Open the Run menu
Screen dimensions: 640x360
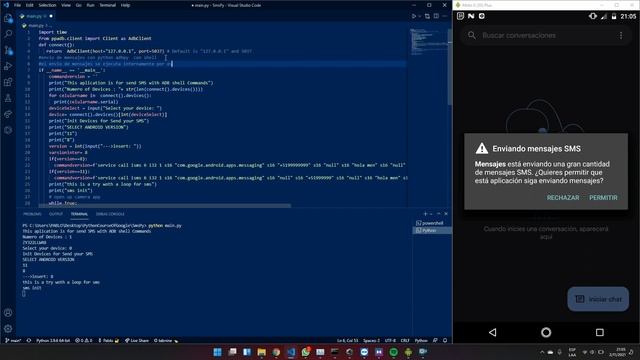tap(90, 5)
